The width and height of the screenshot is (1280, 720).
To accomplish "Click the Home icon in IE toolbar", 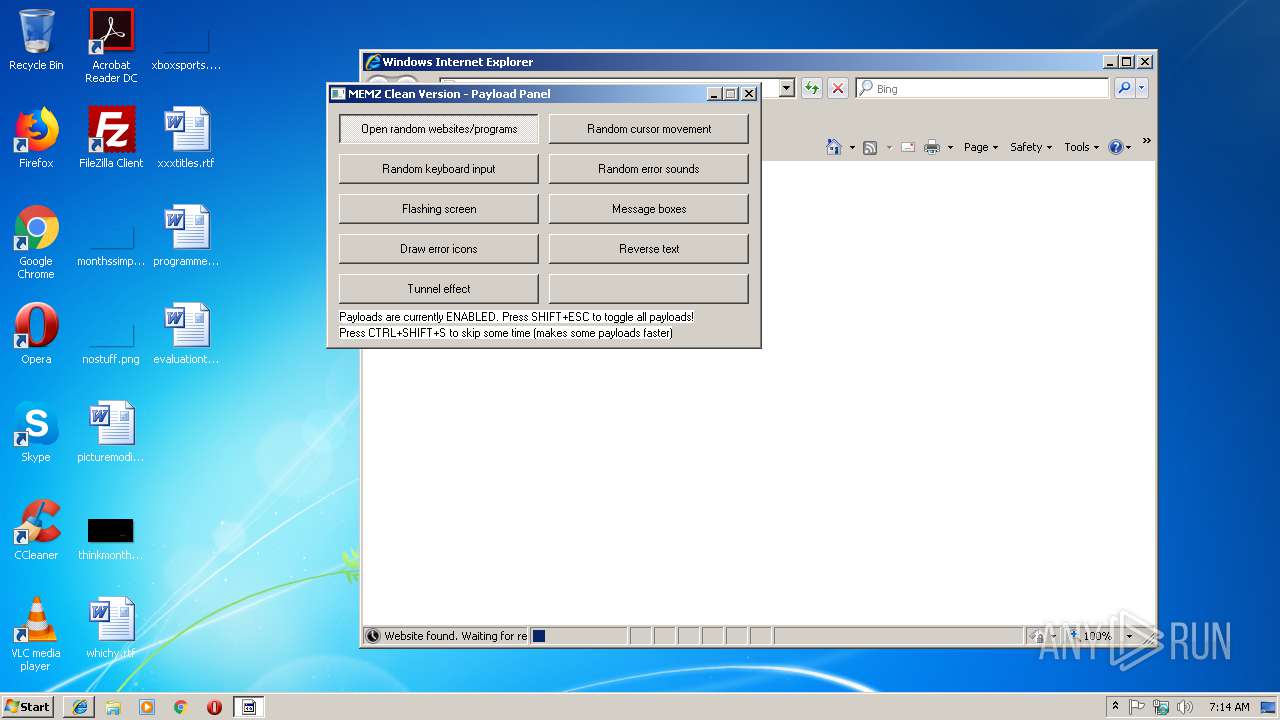I will point(834,147).
